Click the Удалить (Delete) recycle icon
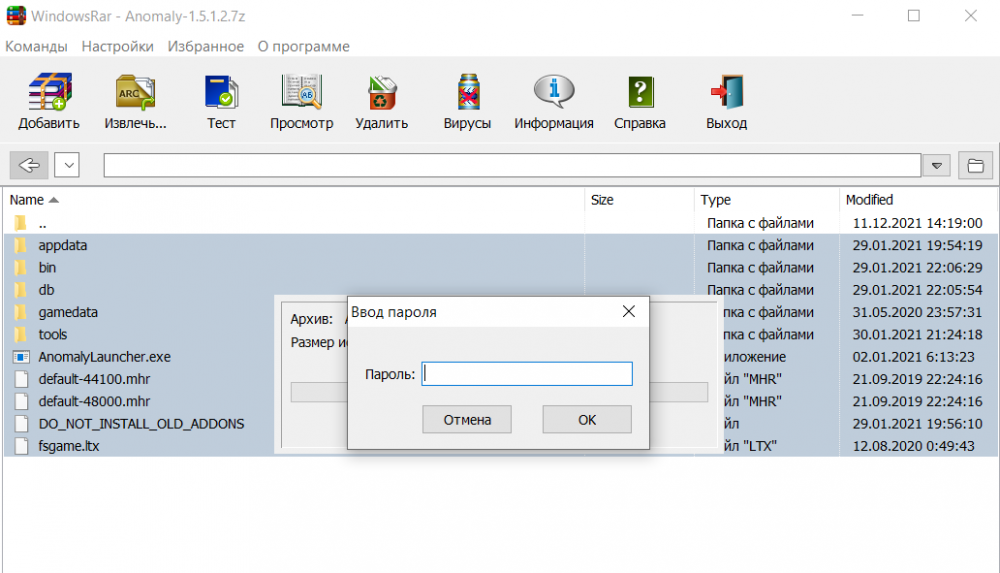 (381, 93)
